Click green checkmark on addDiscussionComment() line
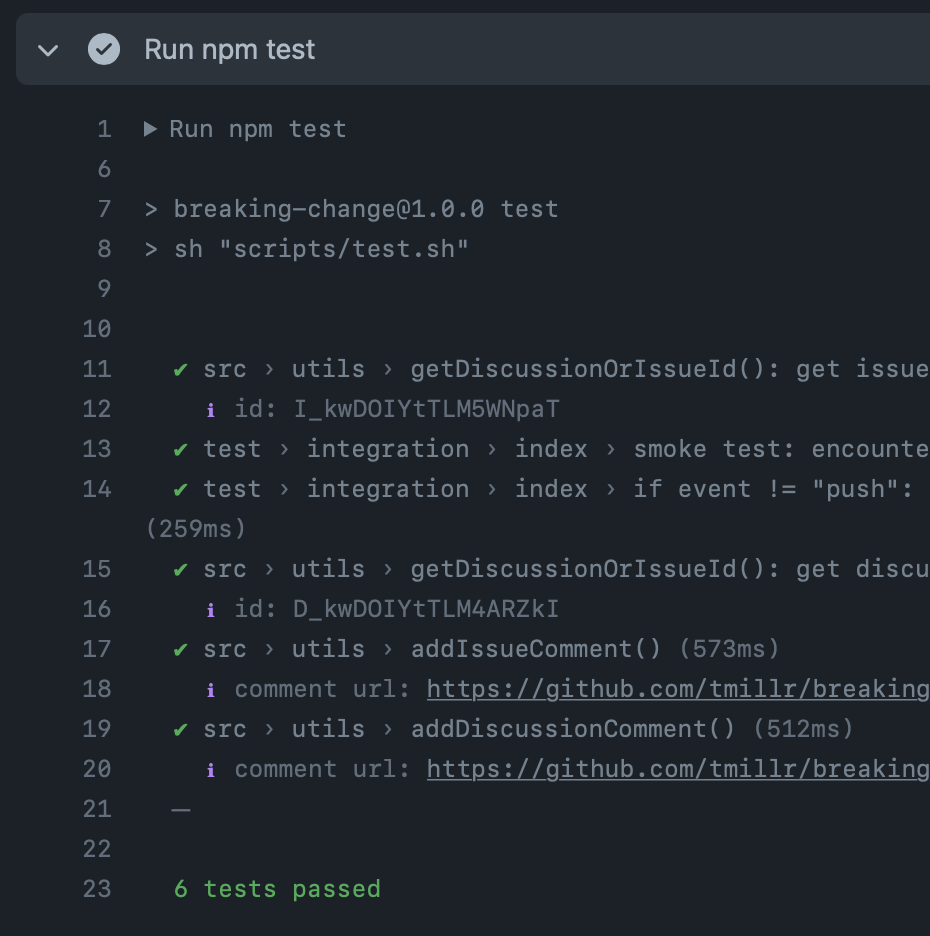This screenshot has height=936, width=930. click(180, 730)
